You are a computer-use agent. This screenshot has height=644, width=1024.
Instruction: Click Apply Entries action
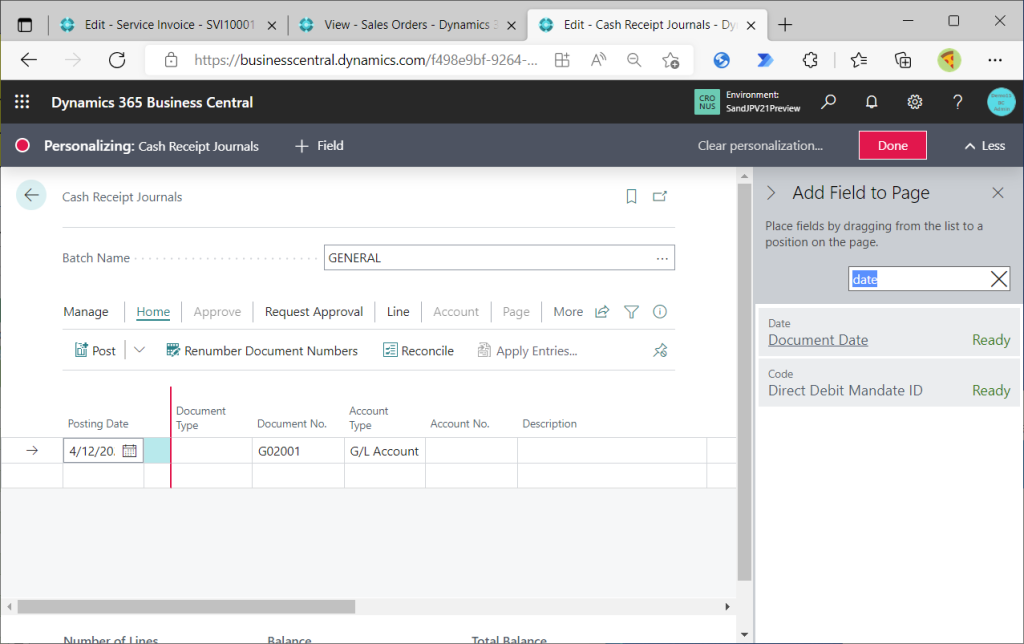tap(528, 351)
